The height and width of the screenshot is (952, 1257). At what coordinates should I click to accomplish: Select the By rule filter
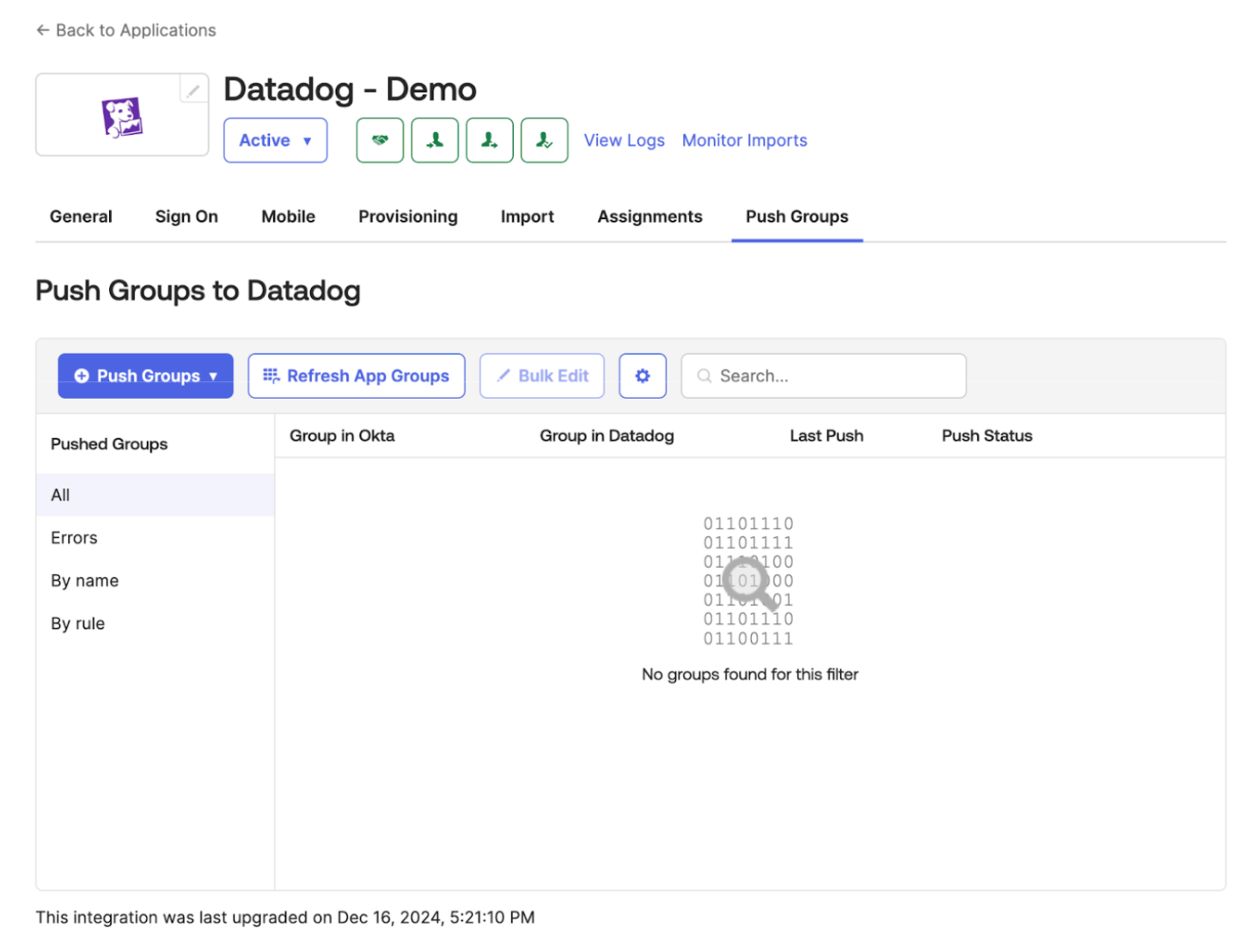click(x=156, y=624)
